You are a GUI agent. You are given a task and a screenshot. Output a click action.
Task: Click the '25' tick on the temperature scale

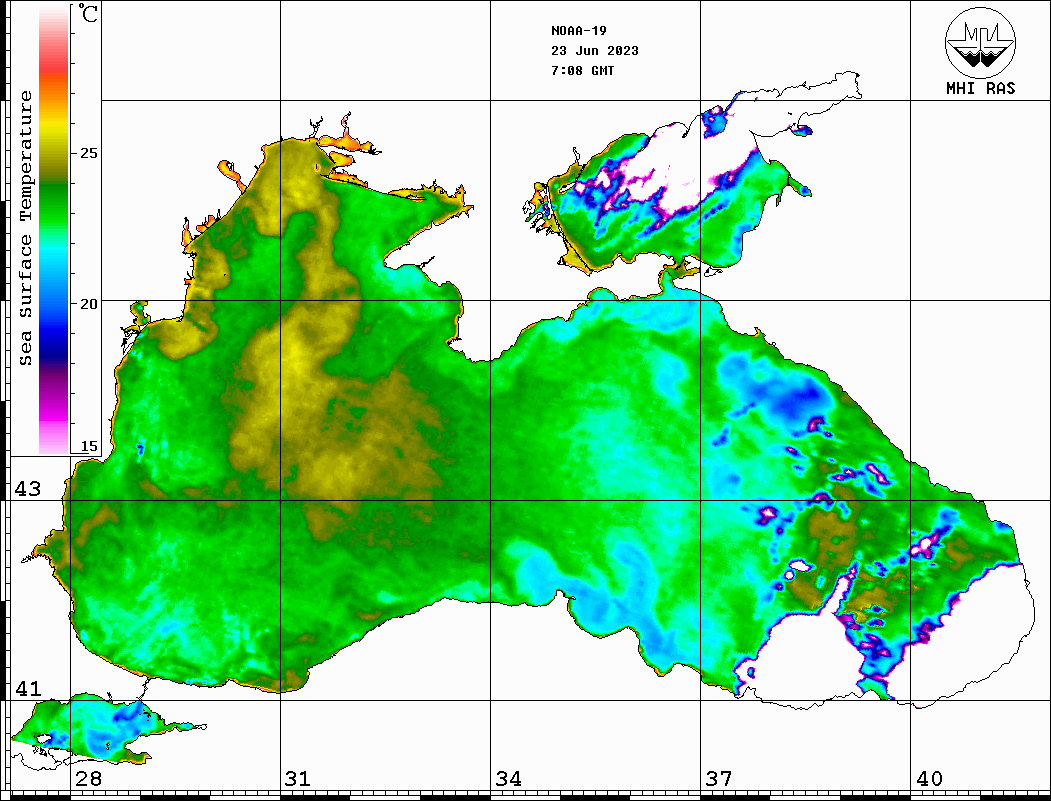pyautogui.click(x=88, y=153)
